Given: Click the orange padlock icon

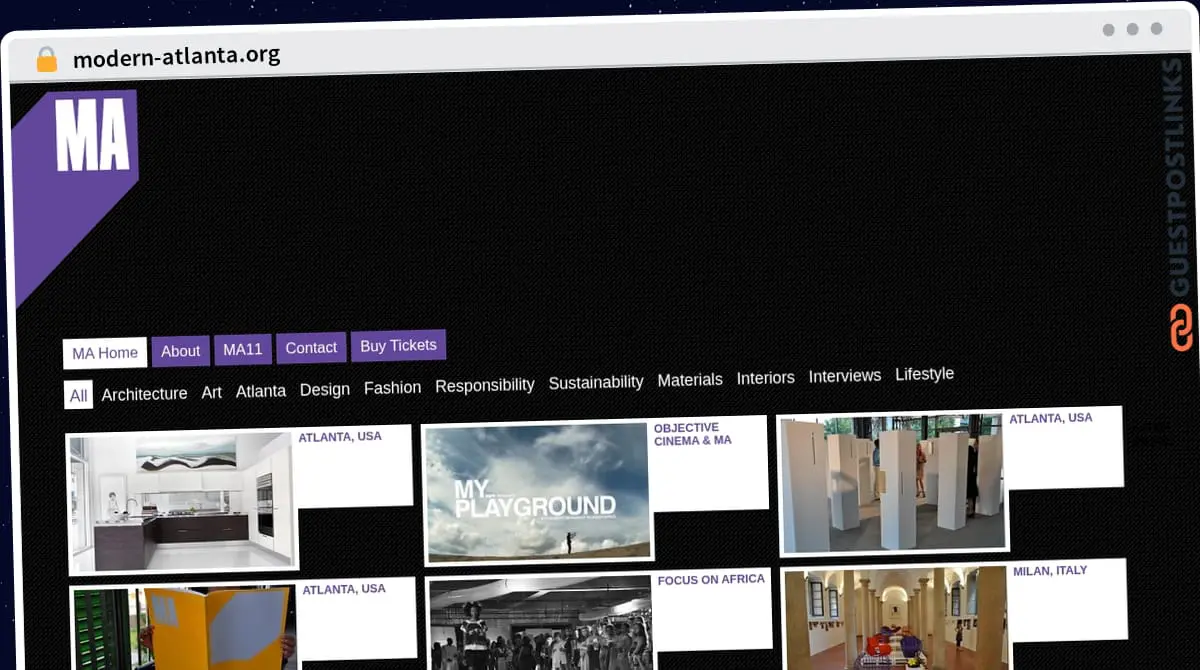Looking at the screenshot, I should 46,59.
